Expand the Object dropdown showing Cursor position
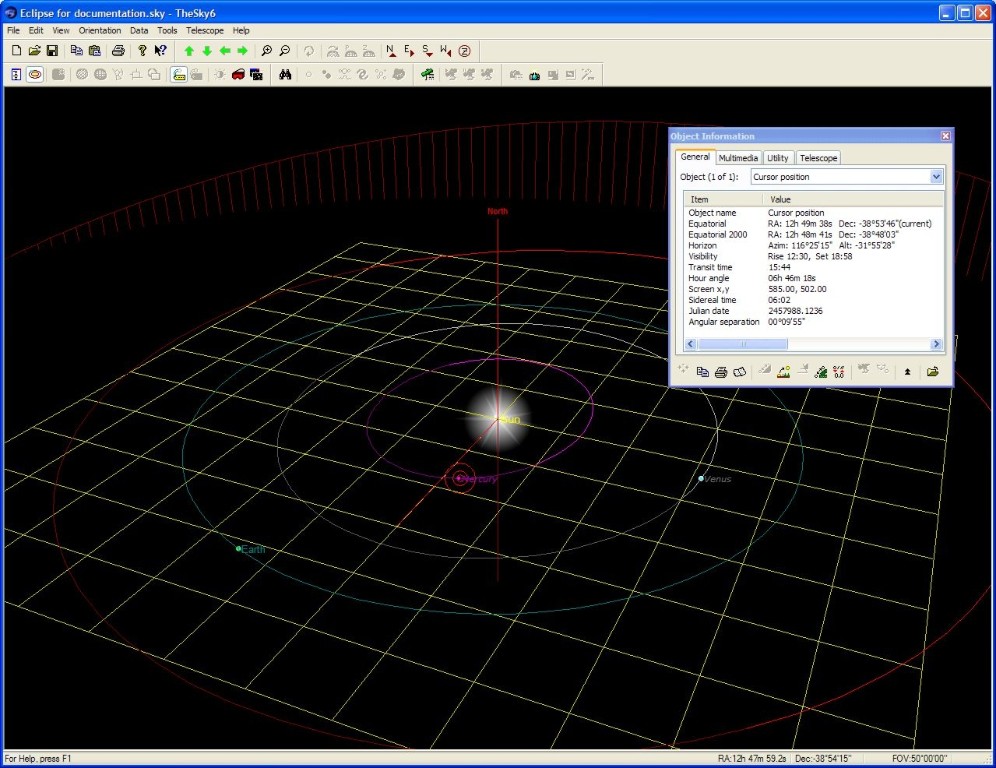This screenshot has height=768, width=996. pyautogui.click(x=936, y=177)
